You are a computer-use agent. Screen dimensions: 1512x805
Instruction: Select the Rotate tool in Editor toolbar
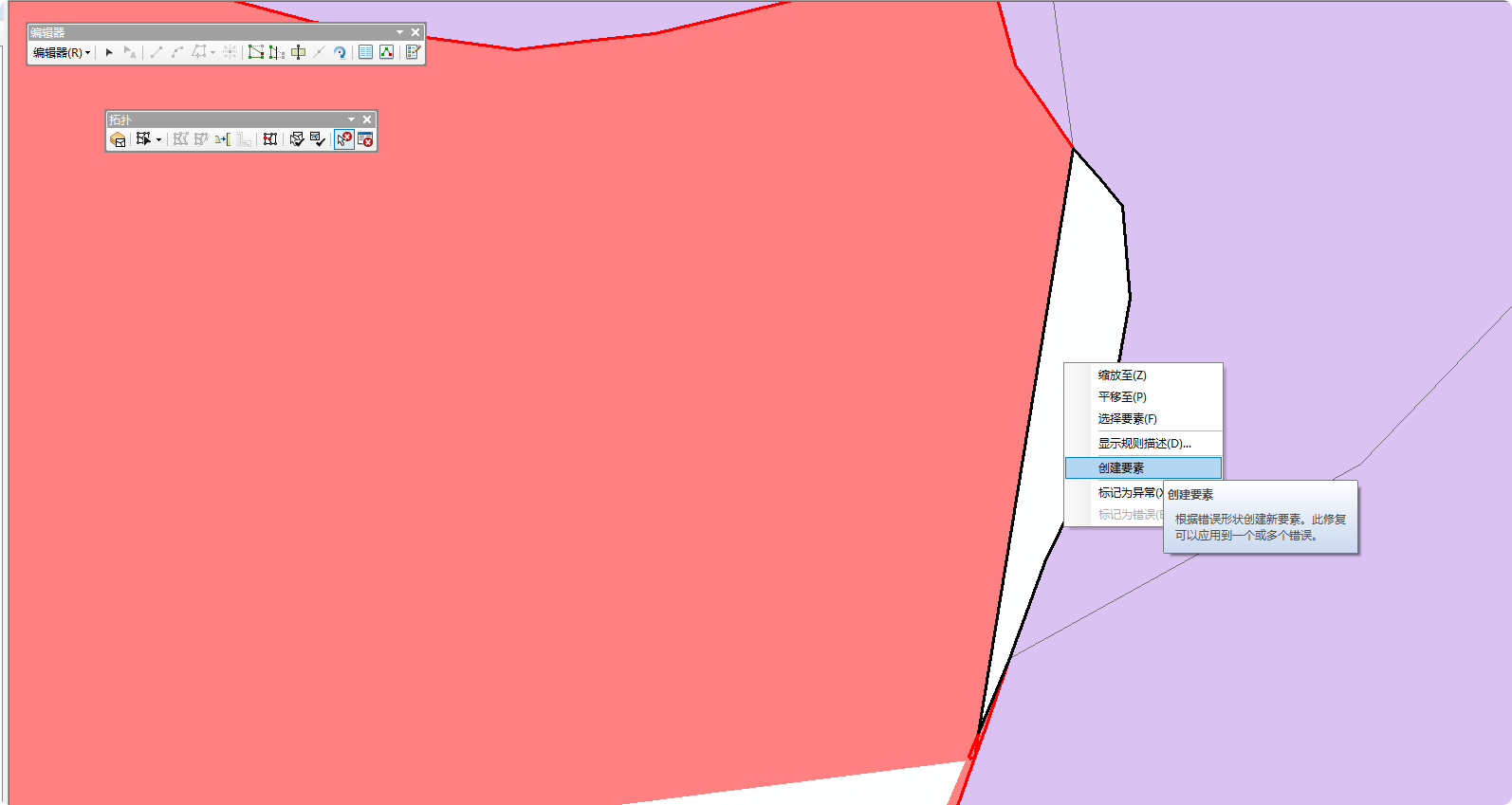[340, 52]
